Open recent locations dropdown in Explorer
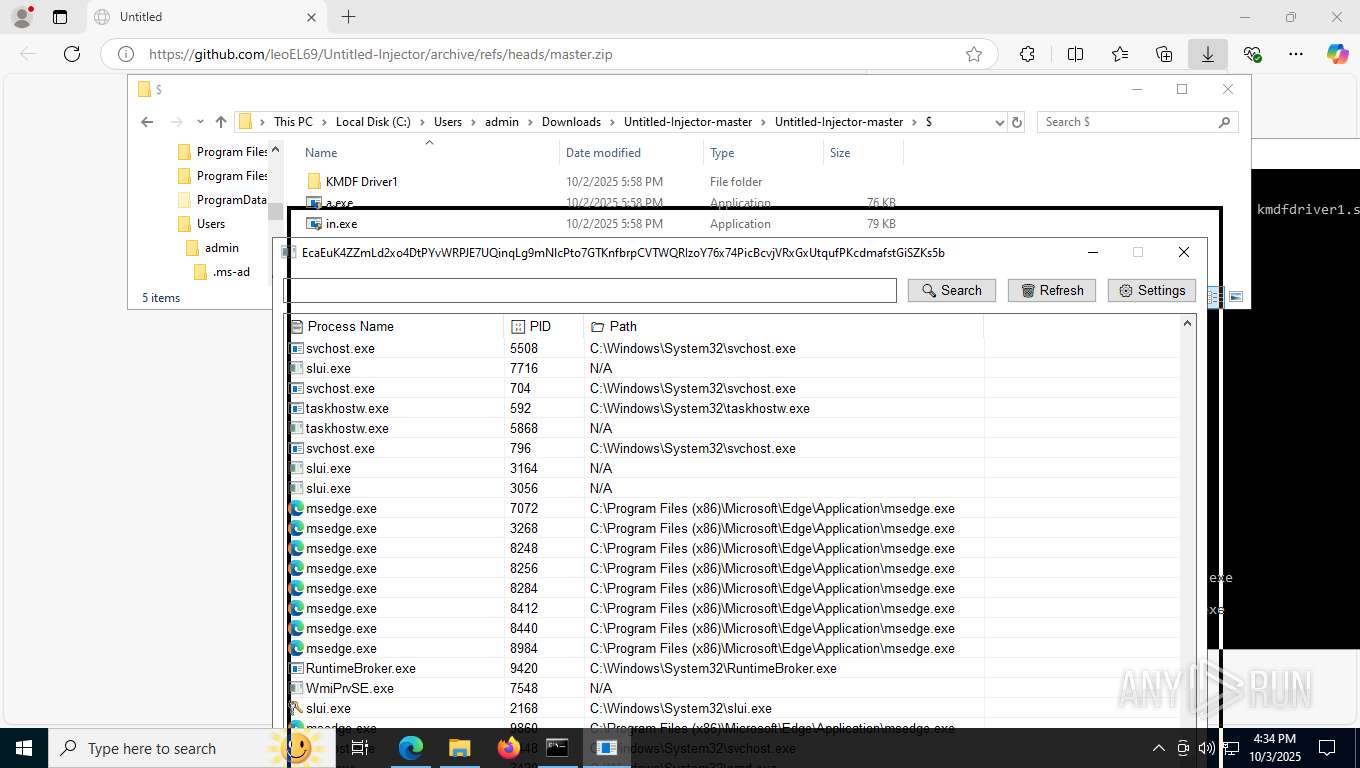1360x768 pixels. click(200, 122)
